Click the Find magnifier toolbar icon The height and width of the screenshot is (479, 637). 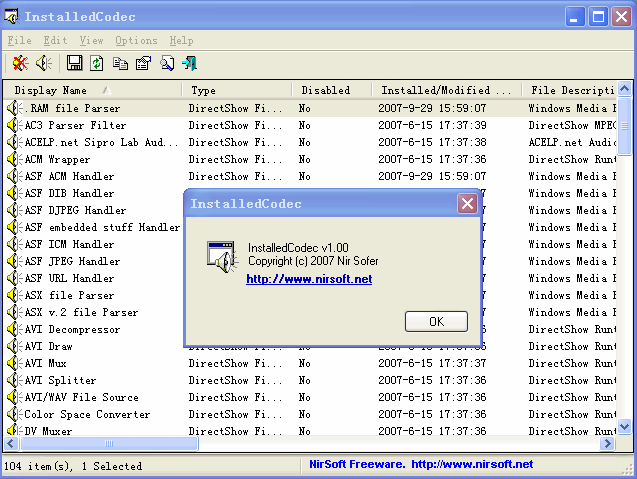(167, 63)
